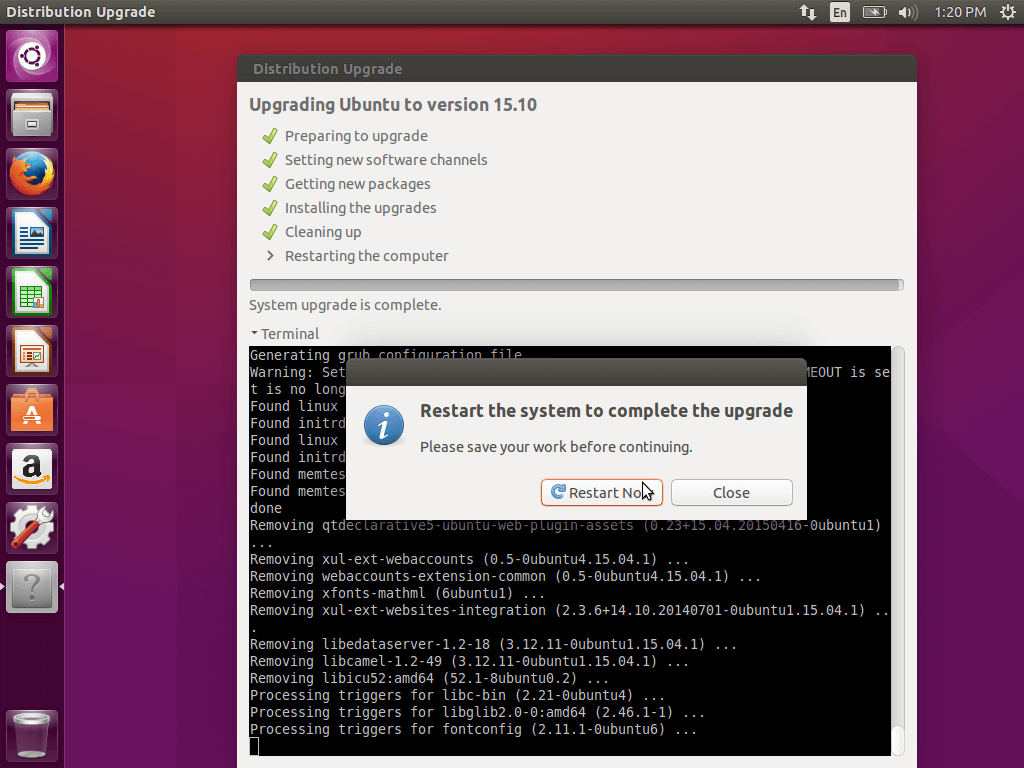This screenshot has height=768, width=1024.
Task: Open the battery status indicator
Action: (874, 12)
